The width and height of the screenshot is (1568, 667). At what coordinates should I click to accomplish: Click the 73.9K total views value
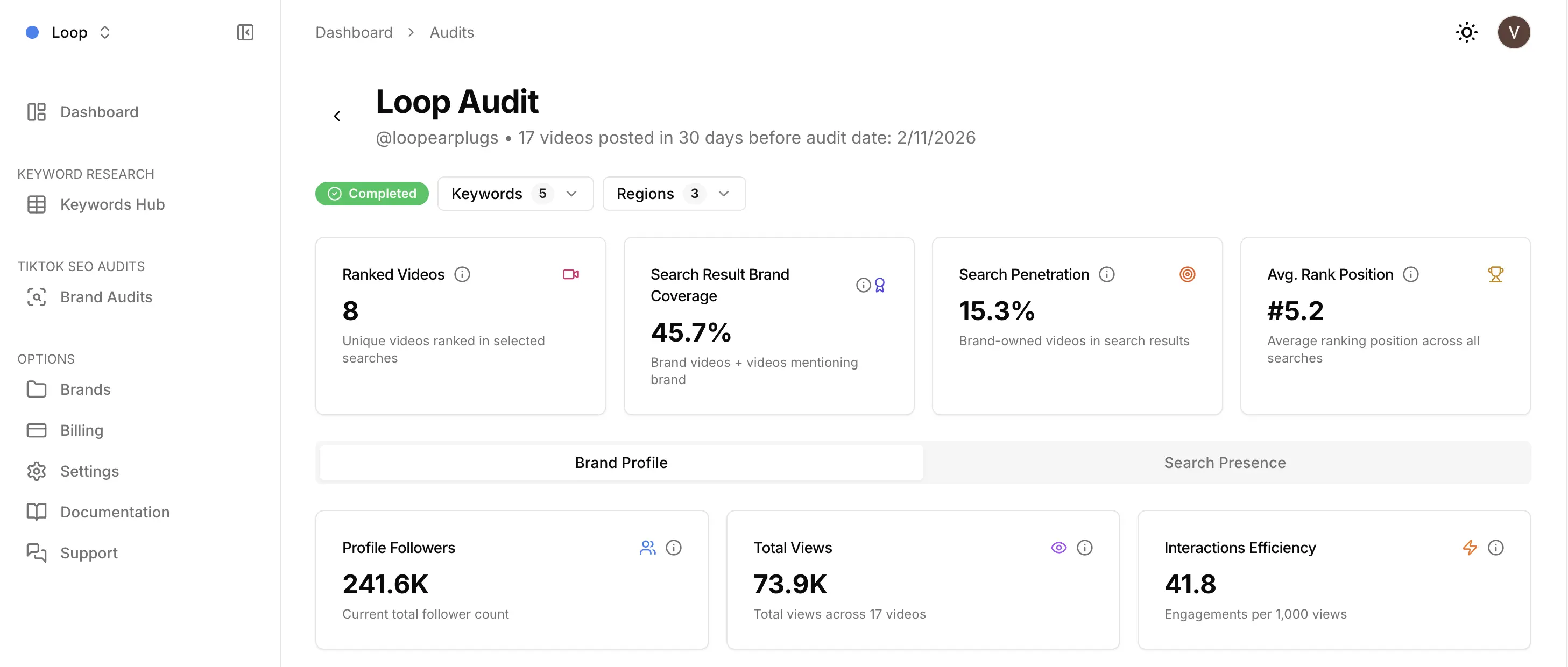coord(790,584)
